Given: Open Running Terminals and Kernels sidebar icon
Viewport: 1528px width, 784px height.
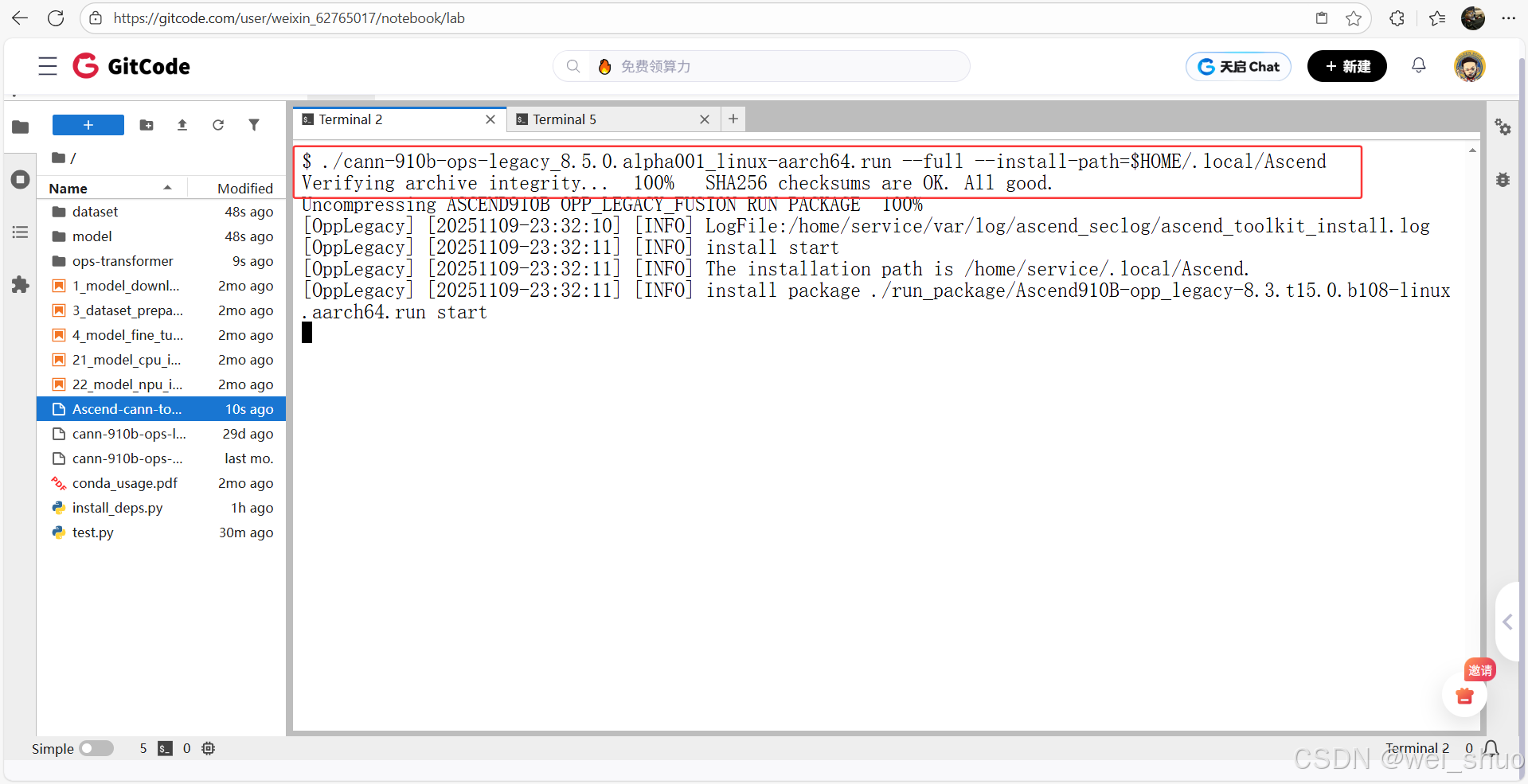Looking at the screenshot, I should [21, 179].
